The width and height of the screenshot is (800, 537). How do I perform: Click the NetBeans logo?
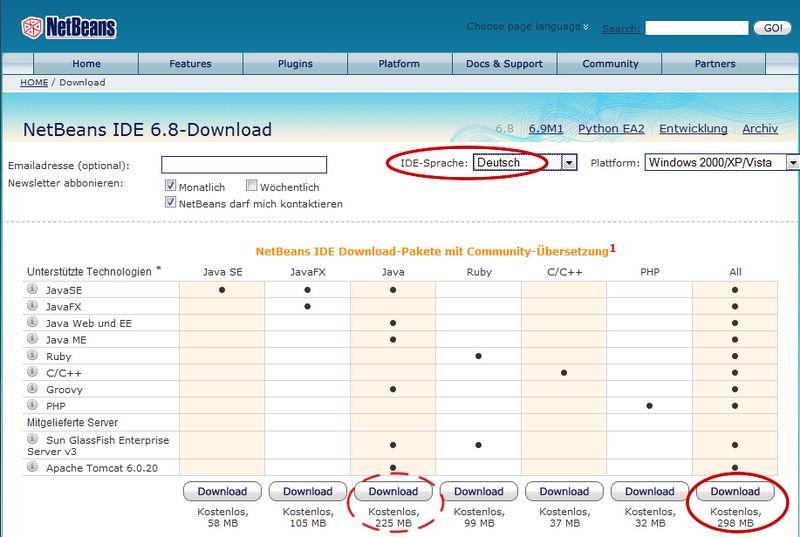coord(69,28)
